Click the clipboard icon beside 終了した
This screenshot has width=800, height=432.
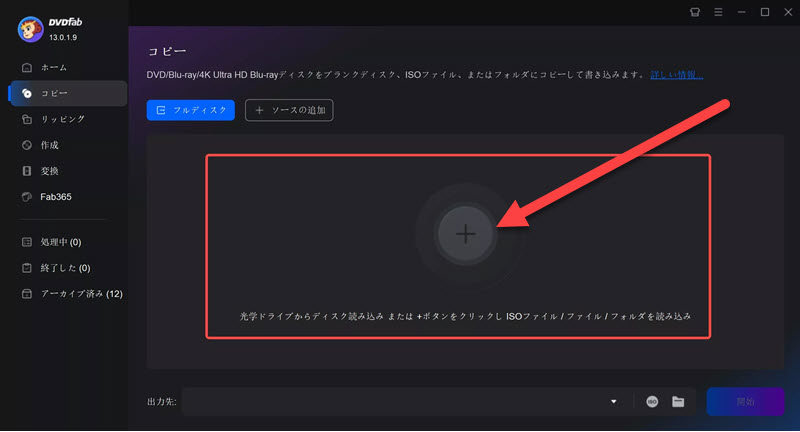click(x=27, y=268)
